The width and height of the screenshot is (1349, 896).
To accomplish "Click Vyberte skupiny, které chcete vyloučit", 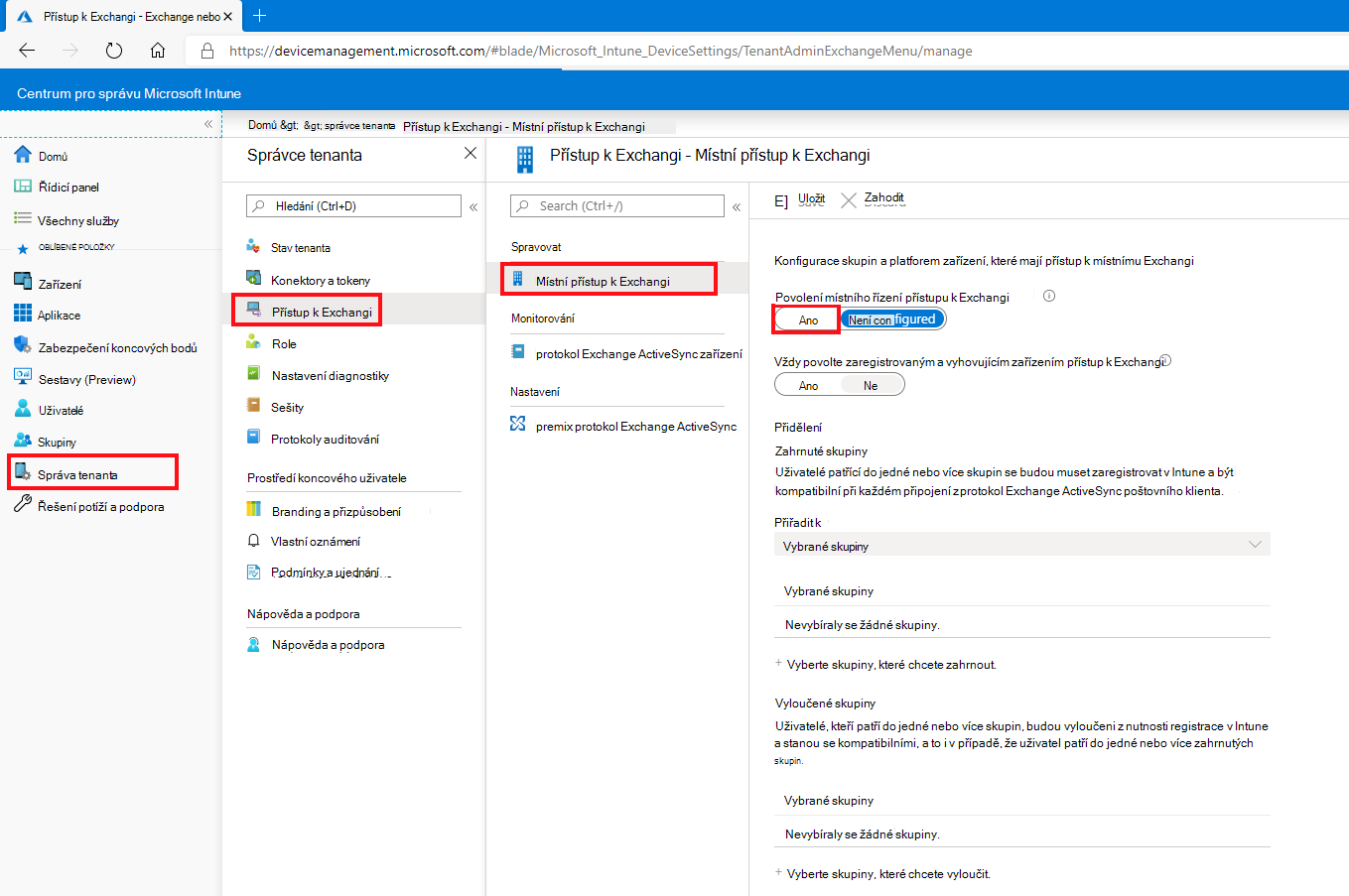I will point(882,873).
